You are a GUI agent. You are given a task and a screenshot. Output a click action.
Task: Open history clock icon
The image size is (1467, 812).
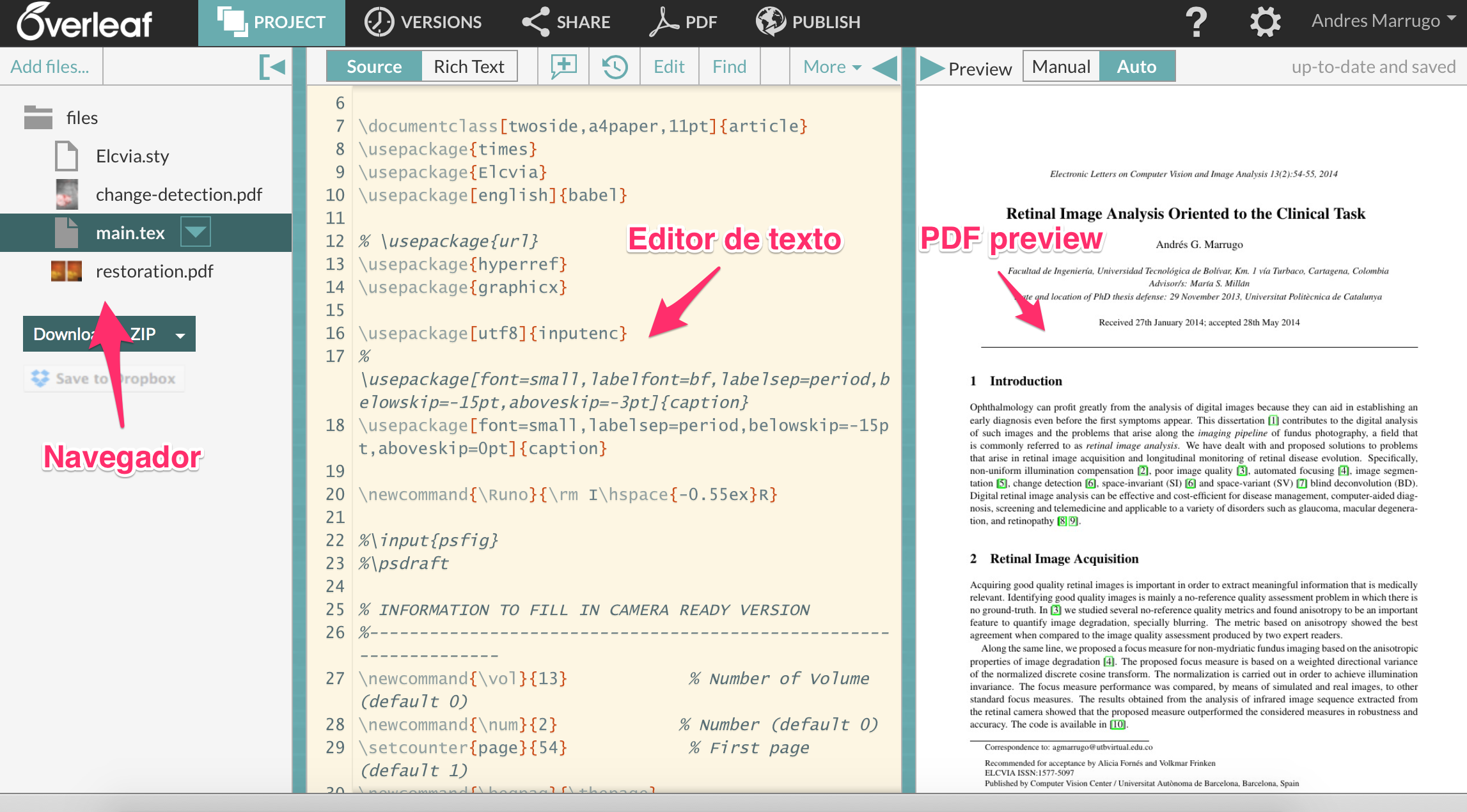[x=615, y=66]
